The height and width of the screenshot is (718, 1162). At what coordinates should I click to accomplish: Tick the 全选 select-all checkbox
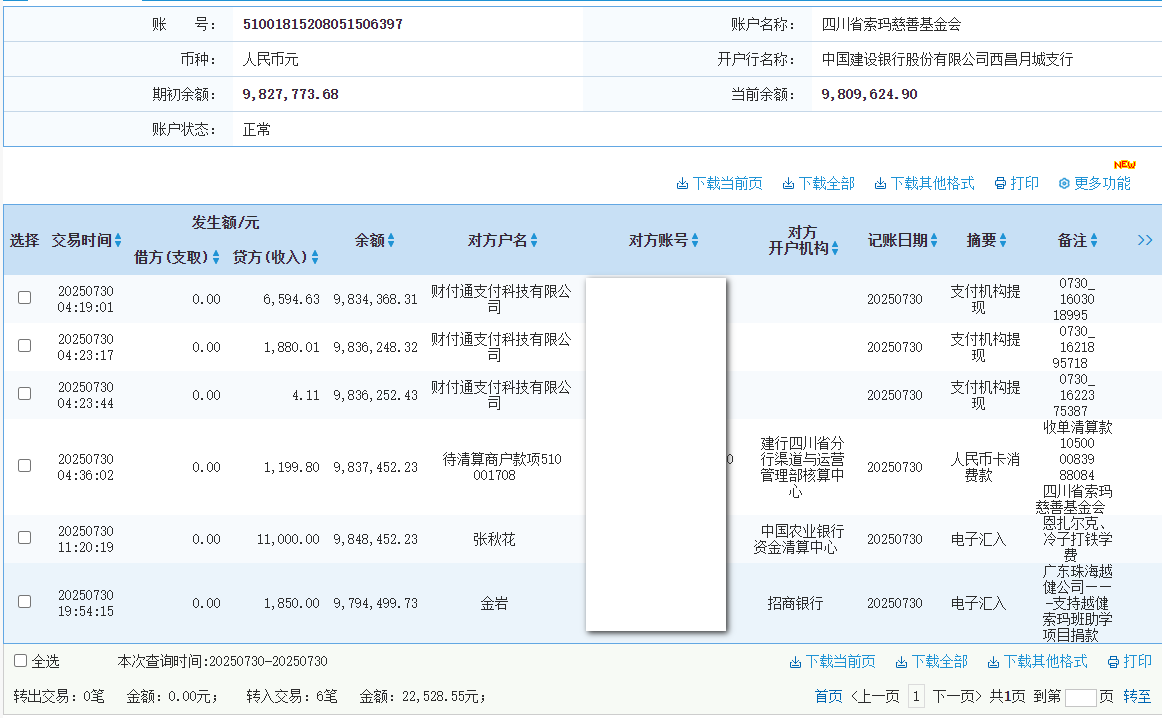tap(21, 661)
